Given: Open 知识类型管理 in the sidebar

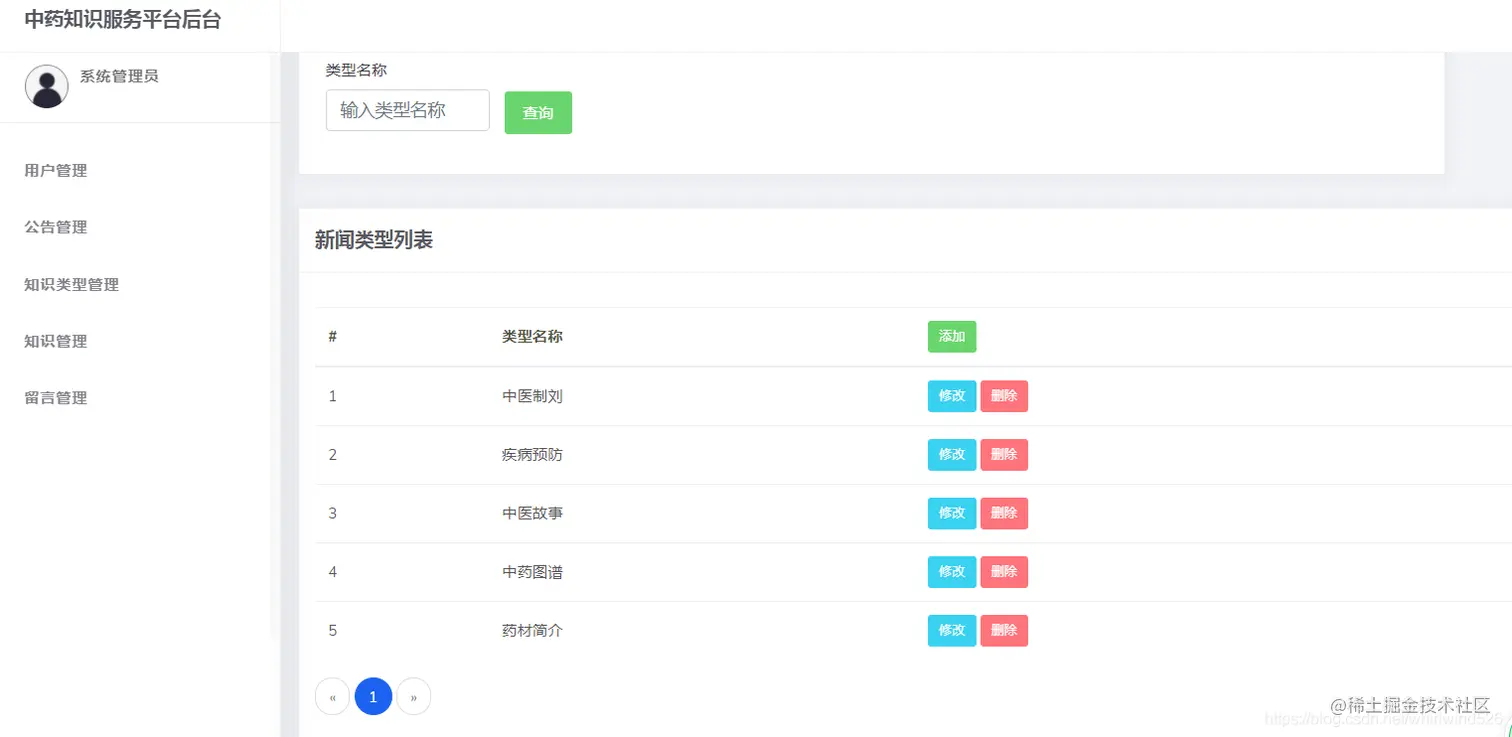Looking at the screenshot, I should [72, 285].
